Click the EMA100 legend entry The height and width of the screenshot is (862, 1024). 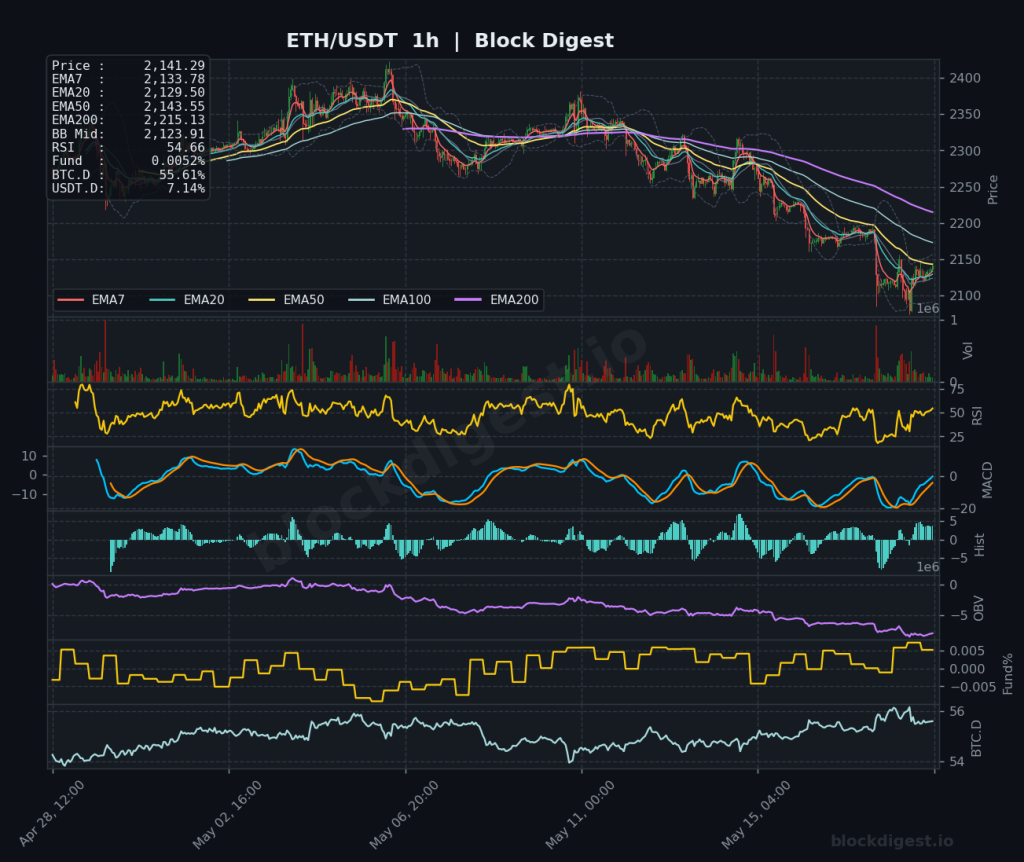click(x=389, y=300)
